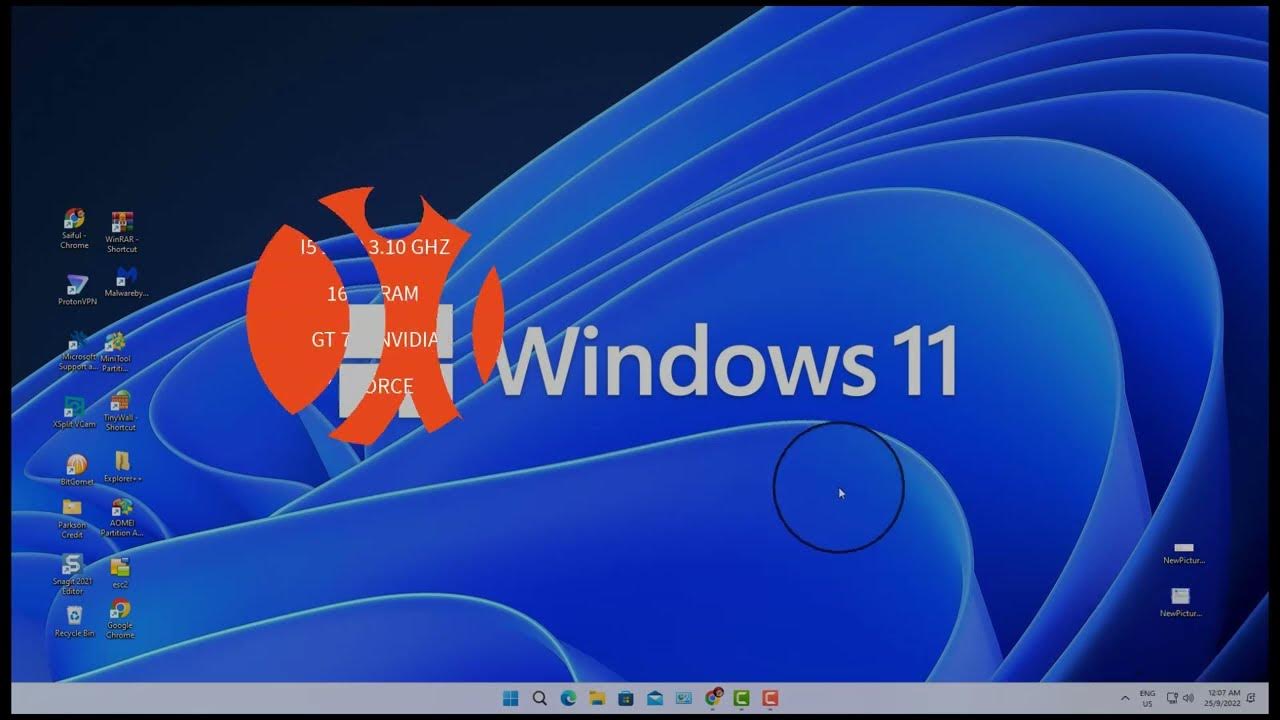The width and height of the screenshot is (1280, 720).
Task: Select the esc2 desktop icon
Action: [120, 572]
